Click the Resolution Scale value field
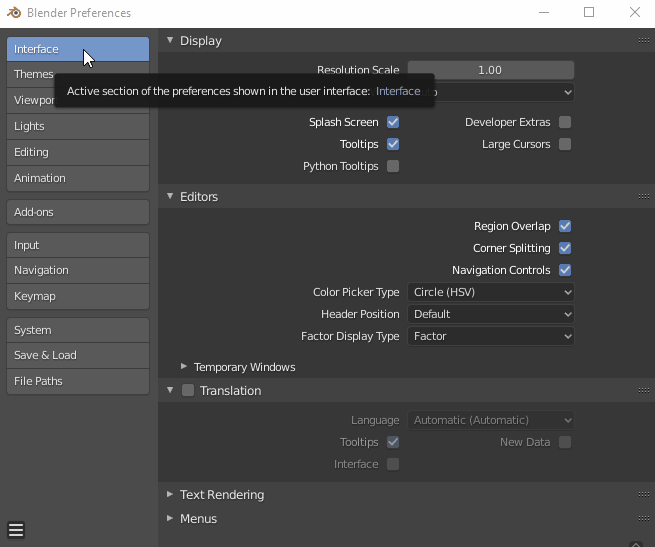The width and height of the screenshot is (655, 547). click(x=490, y=70)
